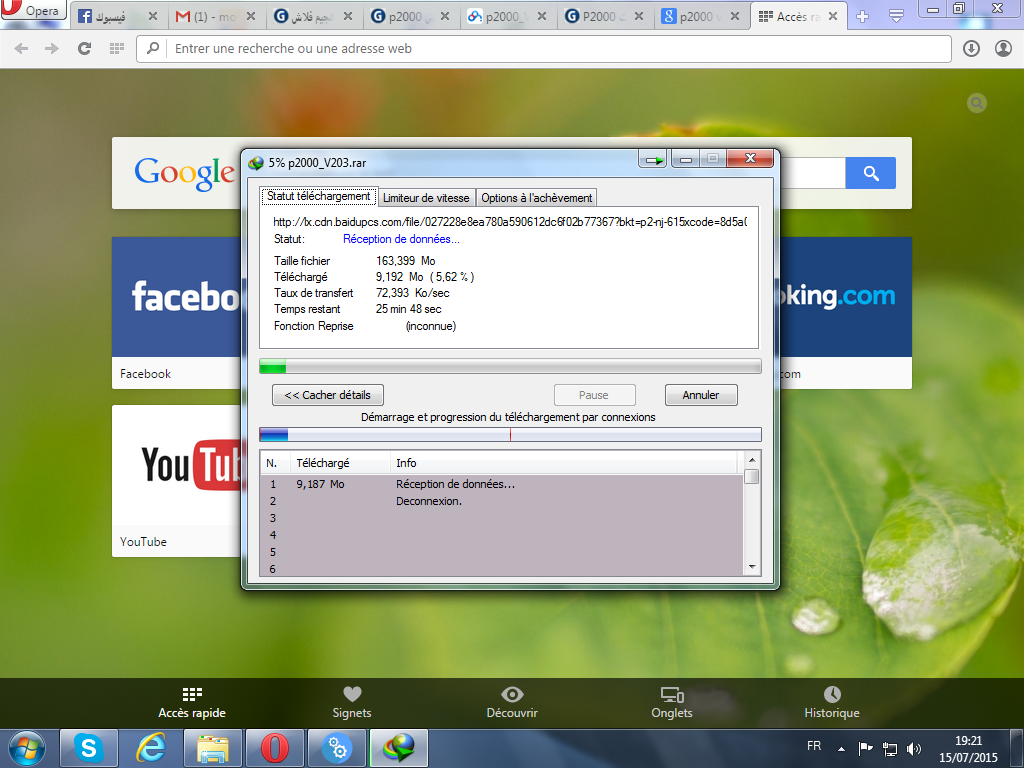Reload the page with the refresh icon
This screenshot has height=768, width=1024.
(x=84, y=48)
